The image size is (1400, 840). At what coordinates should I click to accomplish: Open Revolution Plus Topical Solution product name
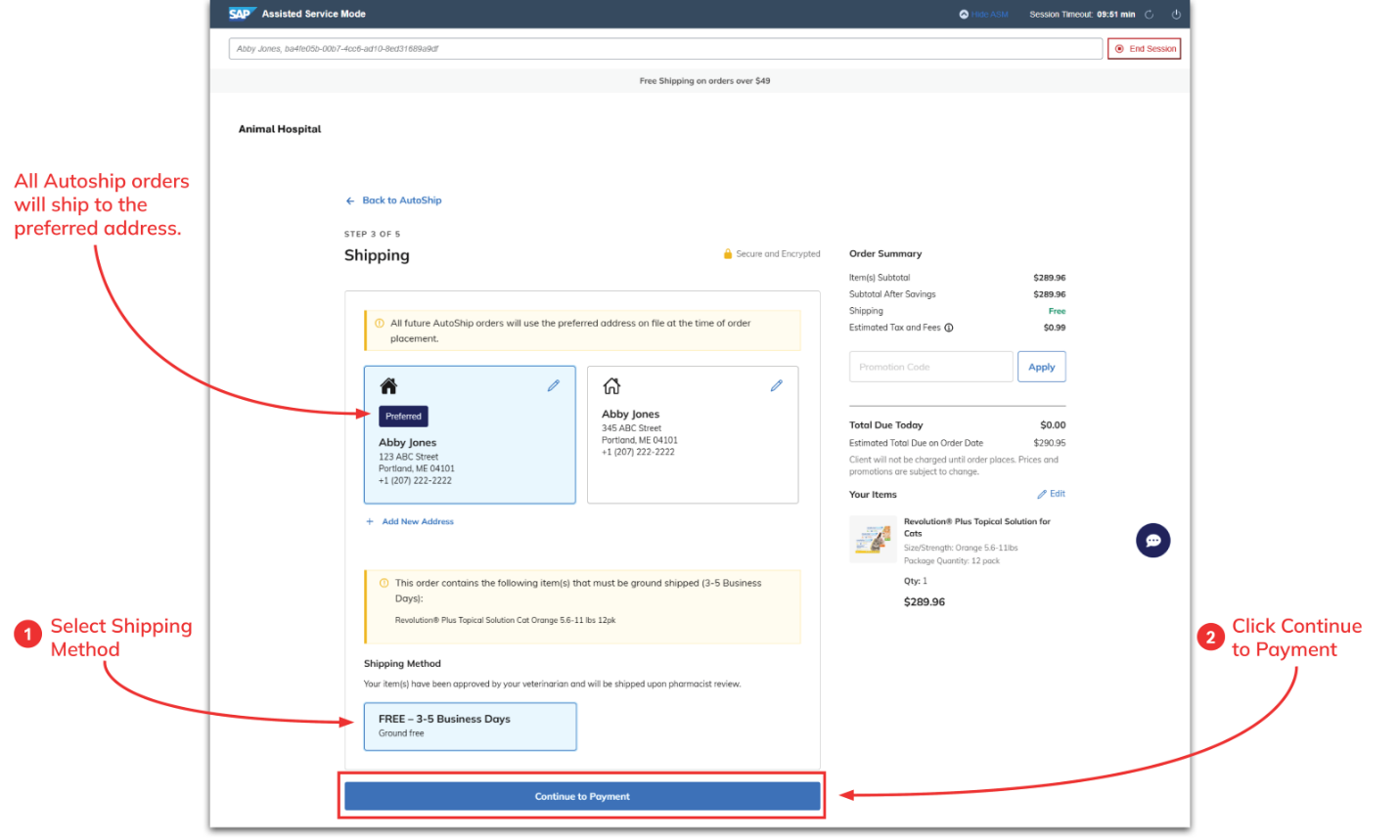coord(976,527)
